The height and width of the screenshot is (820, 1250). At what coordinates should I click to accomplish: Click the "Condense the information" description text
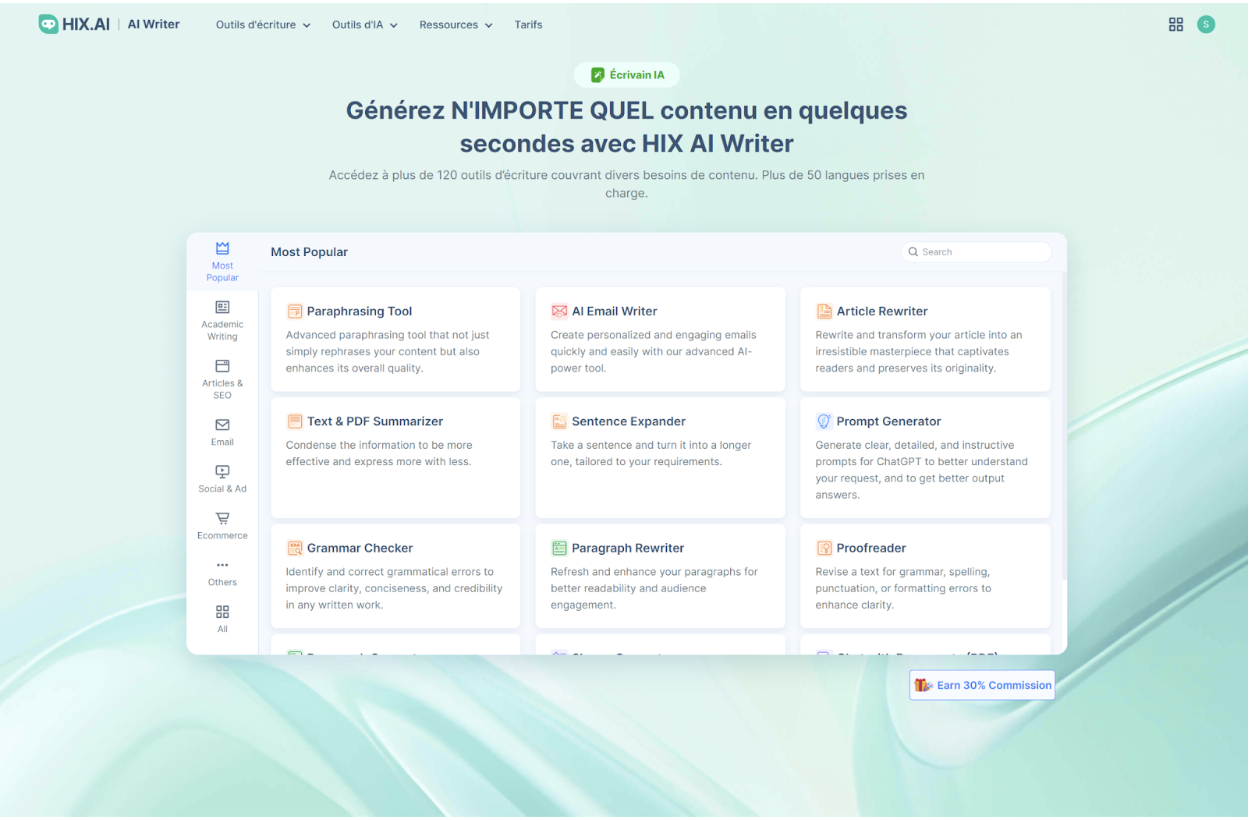(x=379, y=454)
